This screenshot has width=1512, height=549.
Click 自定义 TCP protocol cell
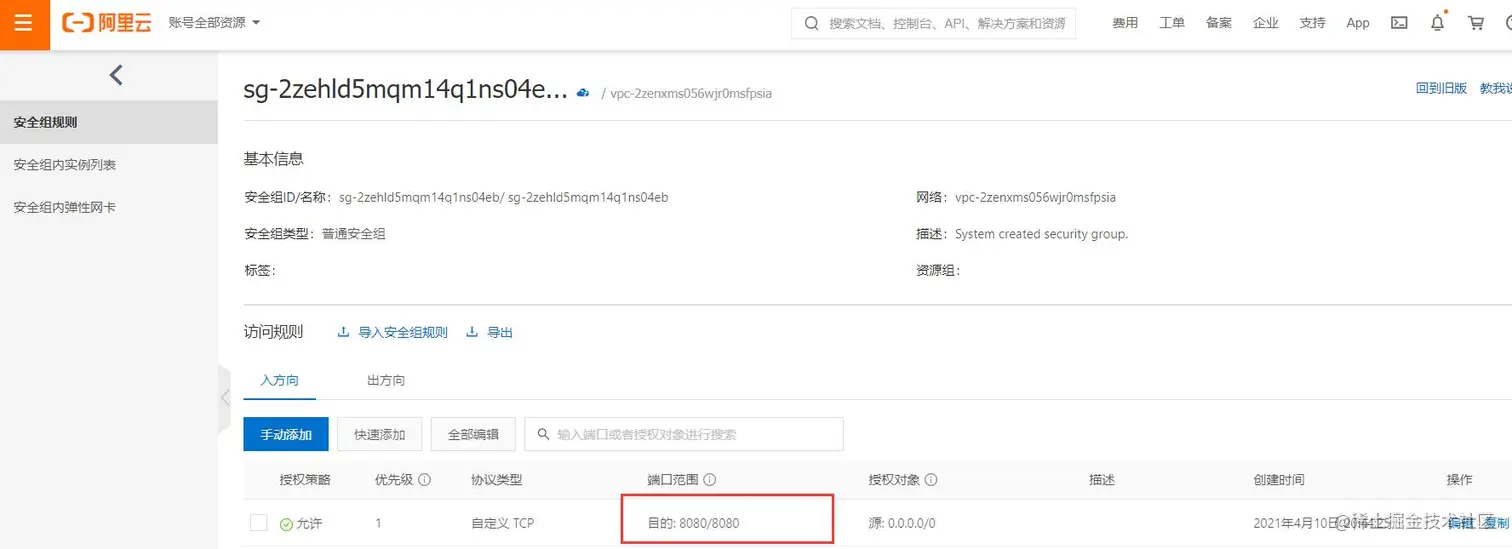tap(502, 523)
